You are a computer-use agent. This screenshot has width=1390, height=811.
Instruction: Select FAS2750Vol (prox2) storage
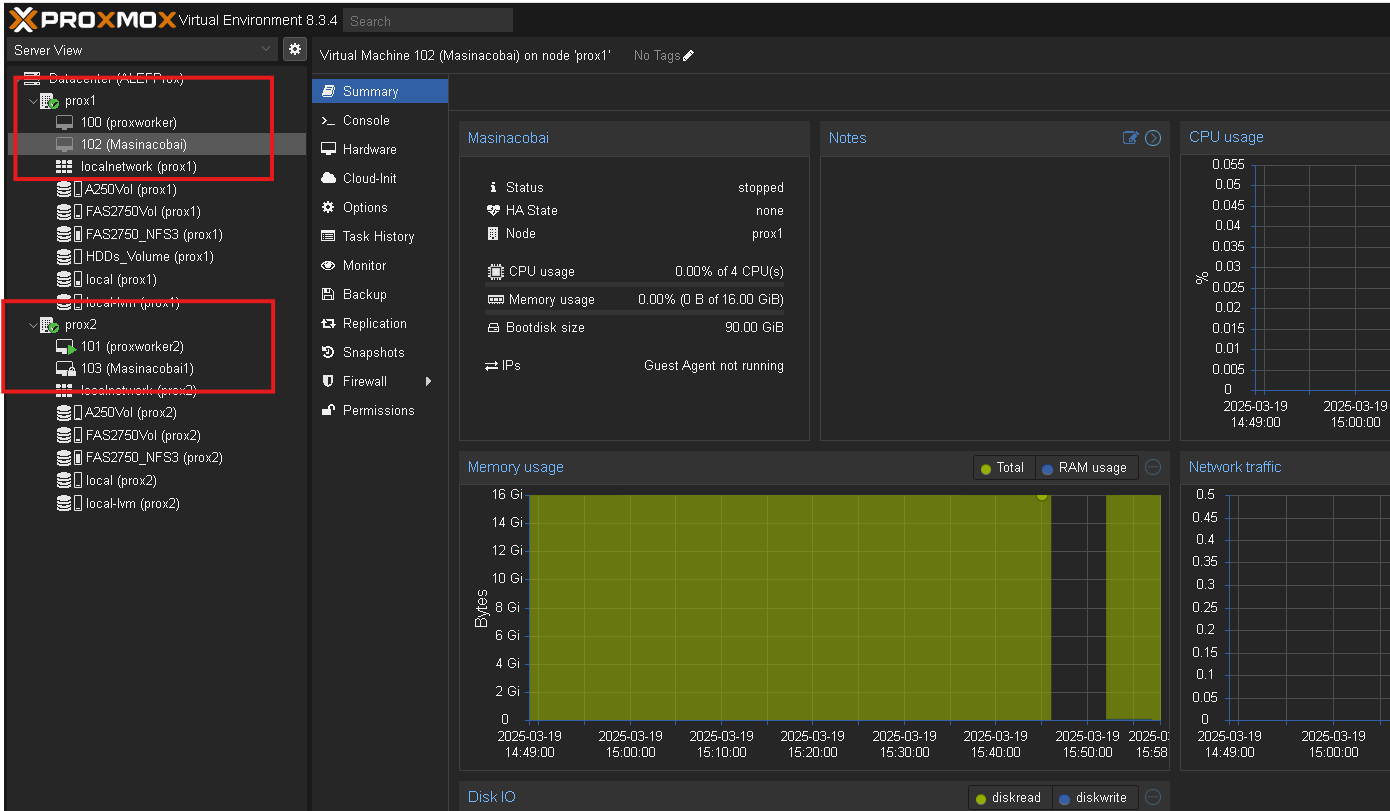click(143, 436)
